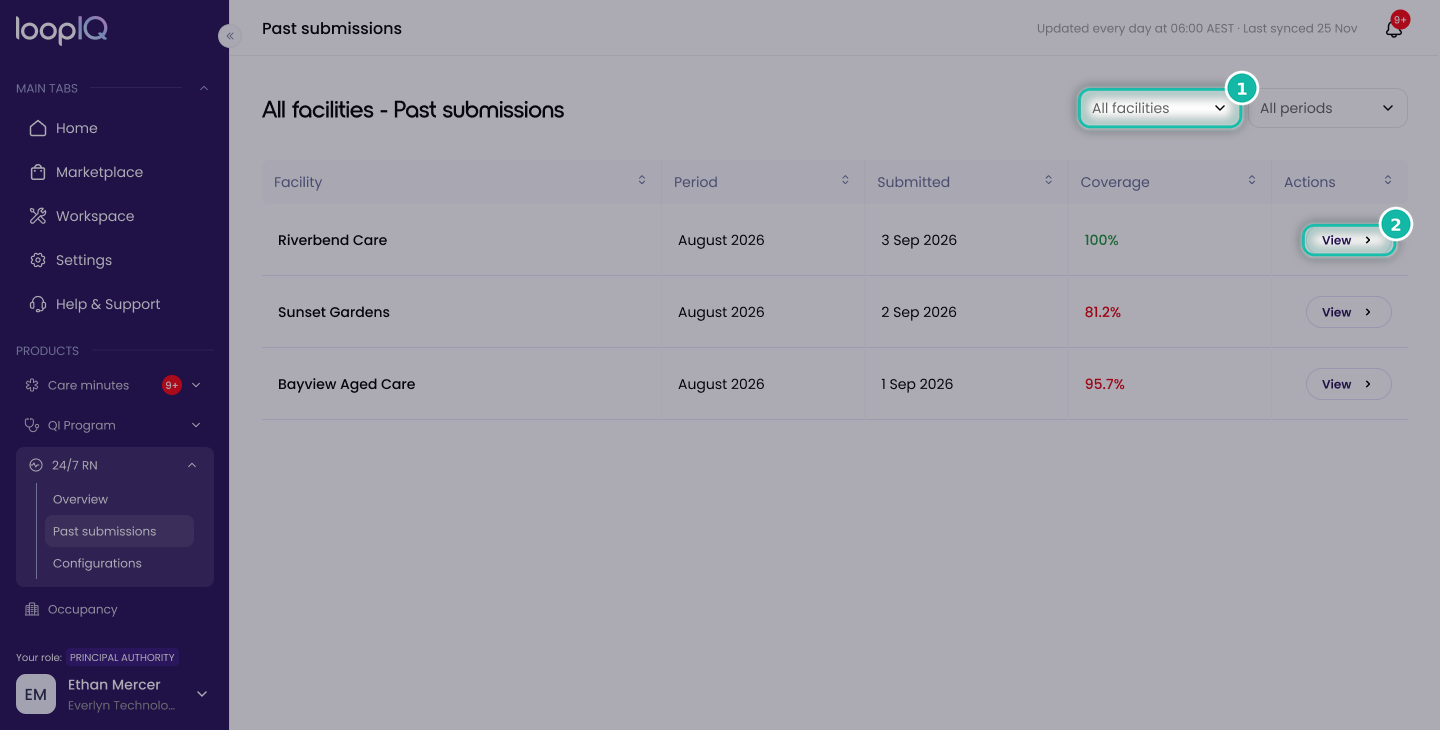Click the loopIQ logo
Screen dimensions: 1440x730
[62, 30]
